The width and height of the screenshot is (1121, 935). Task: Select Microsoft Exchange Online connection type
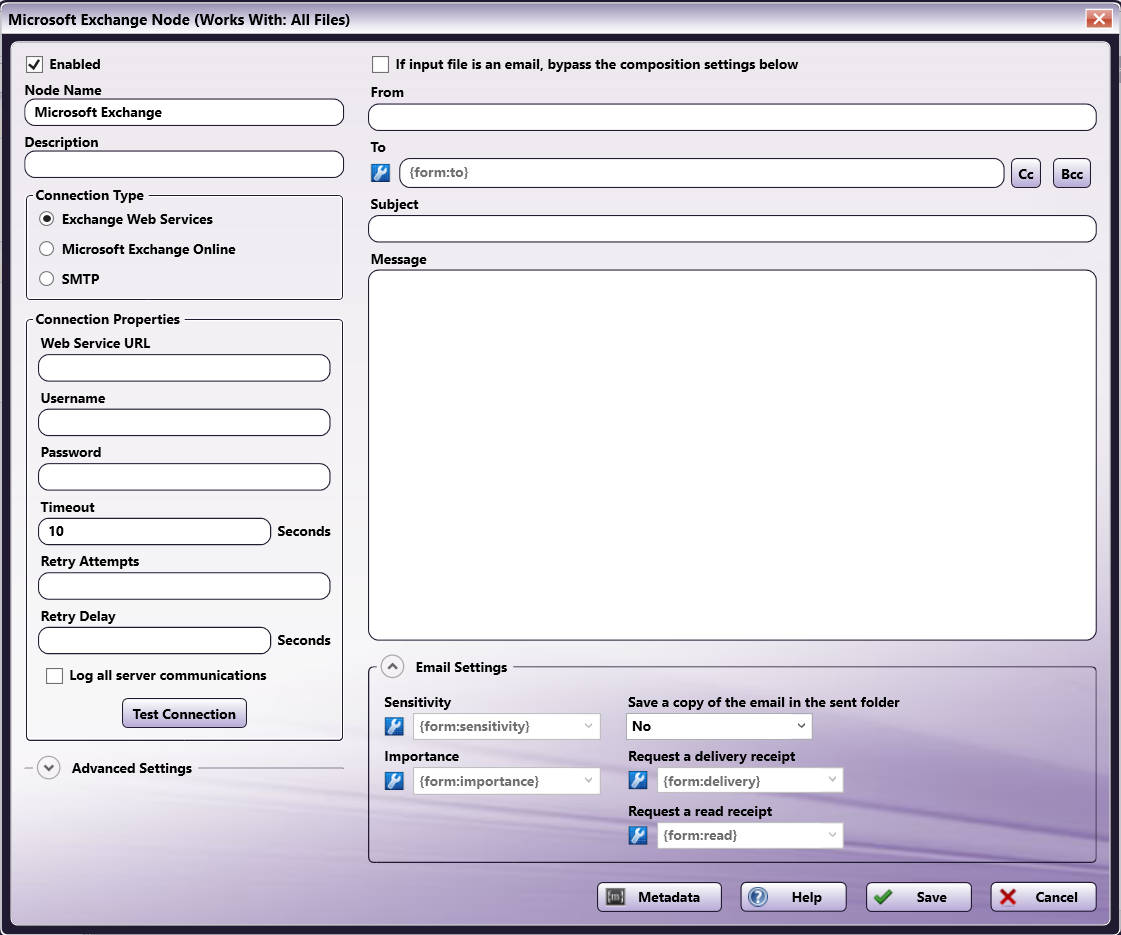46,249
